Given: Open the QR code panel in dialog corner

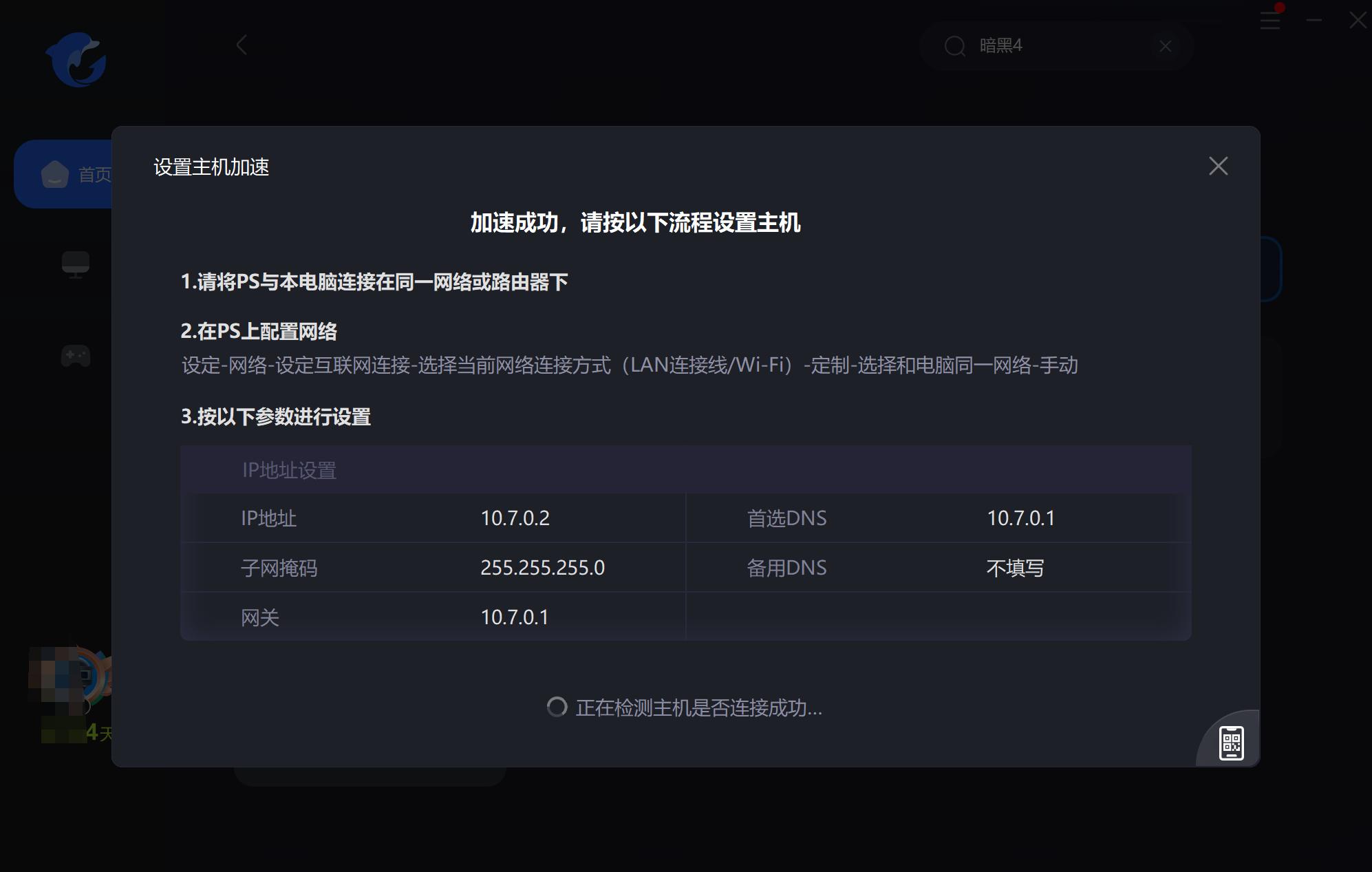Looking at the screenshot, I should 1231,742.
